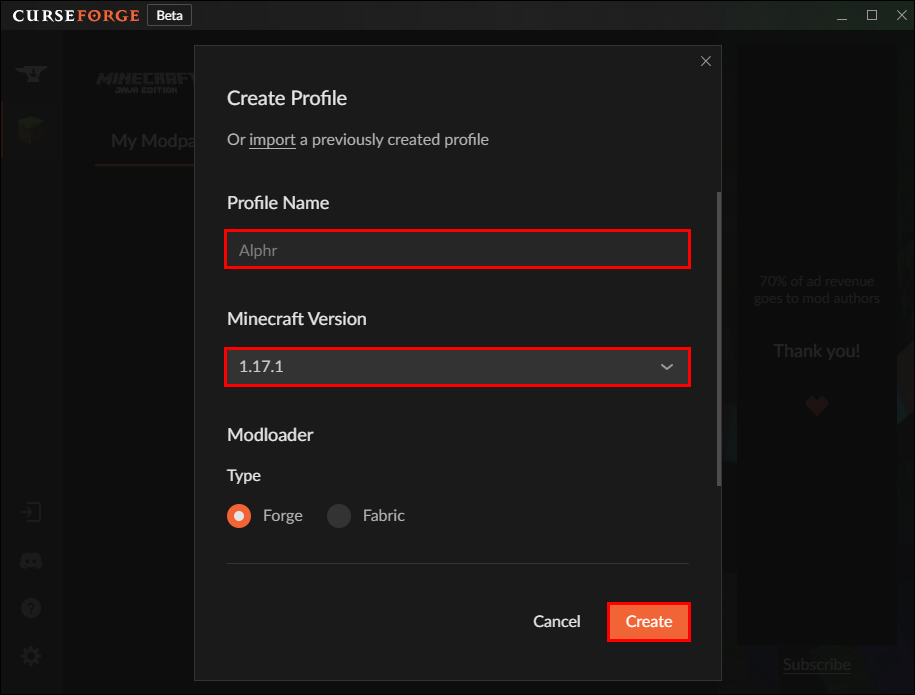This screenshot has height=695, width=915.
Task: Select the Fabric modloader radio button
Action: pyautogui.click(x=339, y=516)
